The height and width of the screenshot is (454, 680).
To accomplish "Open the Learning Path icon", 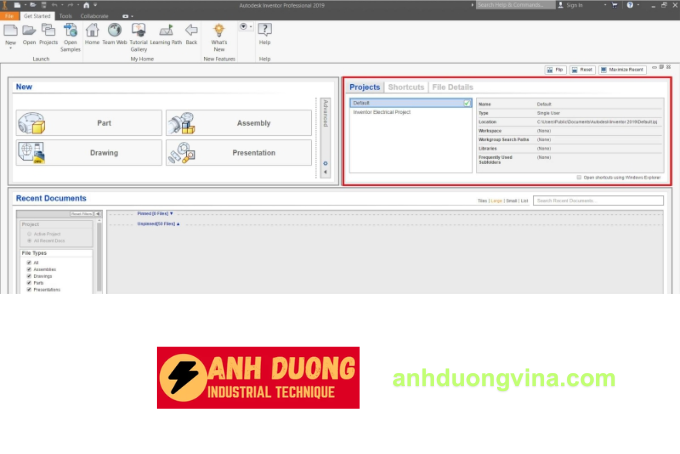I will tap(166, 33).
